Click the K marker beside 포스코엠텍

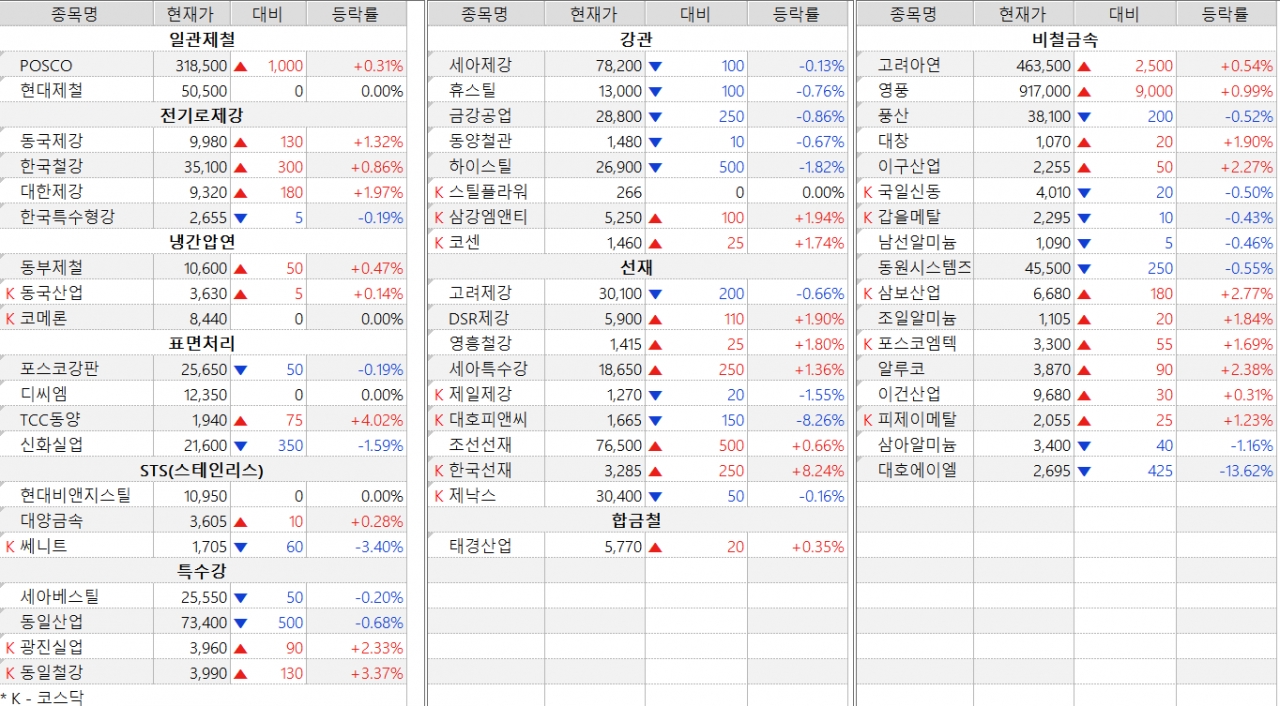pyautogui.click(x=867, y=344)
